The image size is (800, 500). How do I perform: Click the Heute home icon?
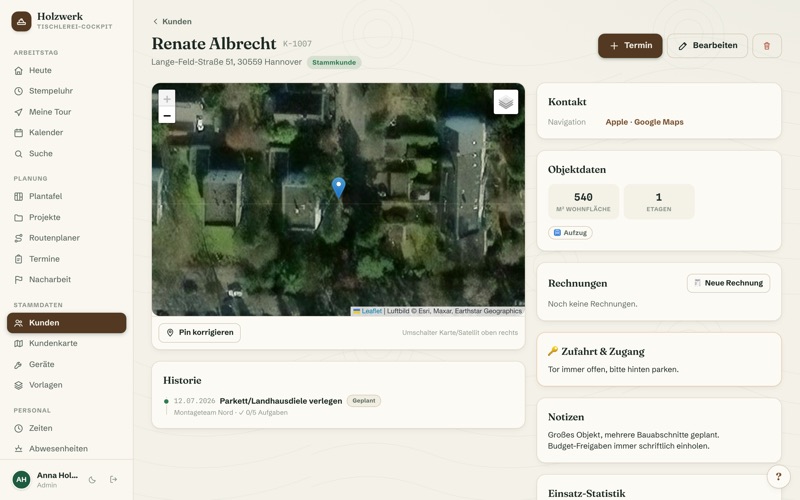[x=18, y=70]
